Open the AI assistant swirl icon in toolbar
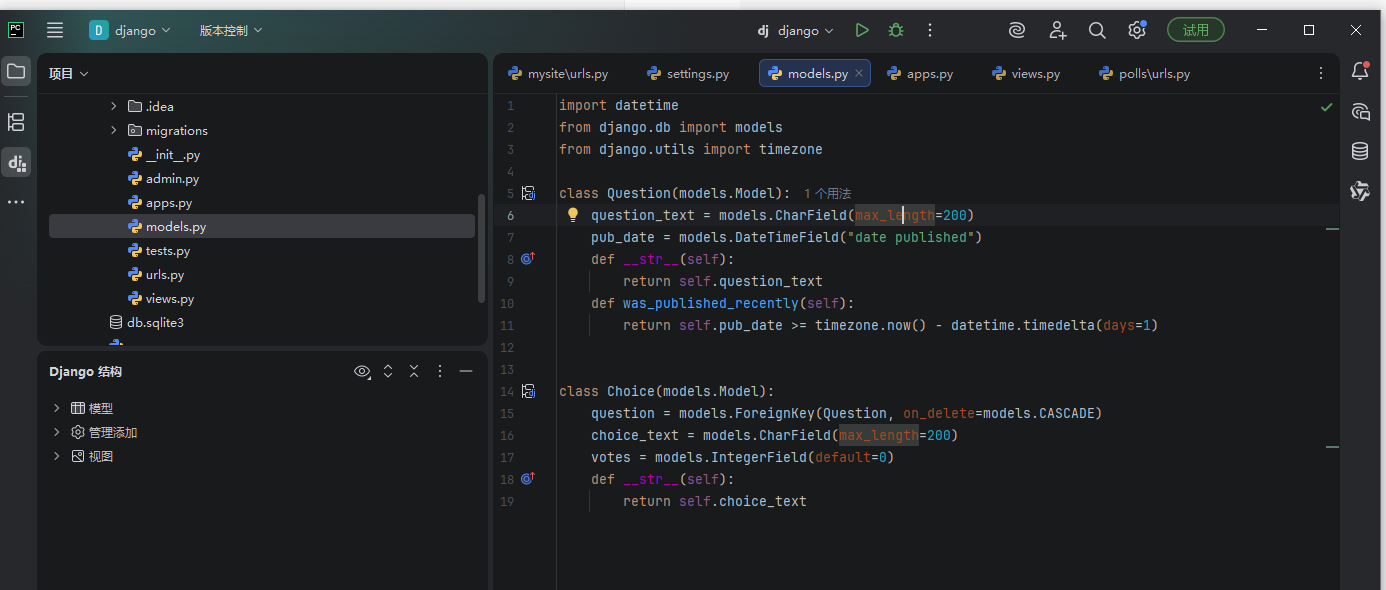Viewport: 1386px width, 590px height. click(1017, 31)
